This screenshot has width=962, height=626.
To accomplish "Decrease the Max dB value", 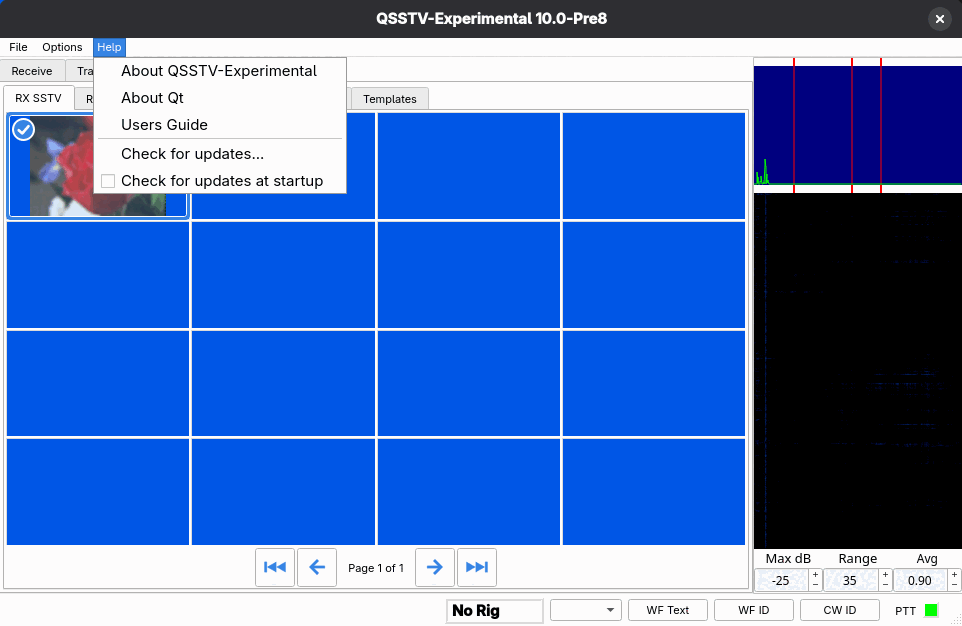I will [815, 585].
